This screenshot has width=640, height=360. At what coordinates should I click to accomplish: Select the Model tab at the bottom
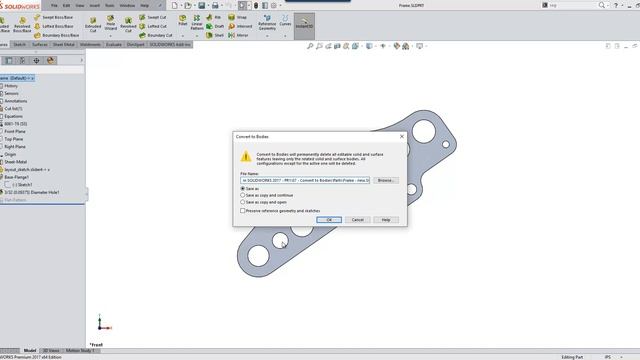point(30,351)
